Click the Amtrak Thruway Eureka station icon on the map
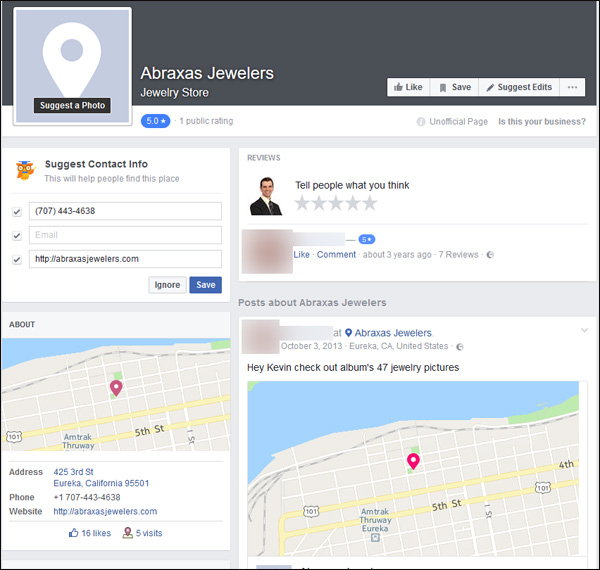This screenshot has height=570, width=600. (x=375, y=537)
